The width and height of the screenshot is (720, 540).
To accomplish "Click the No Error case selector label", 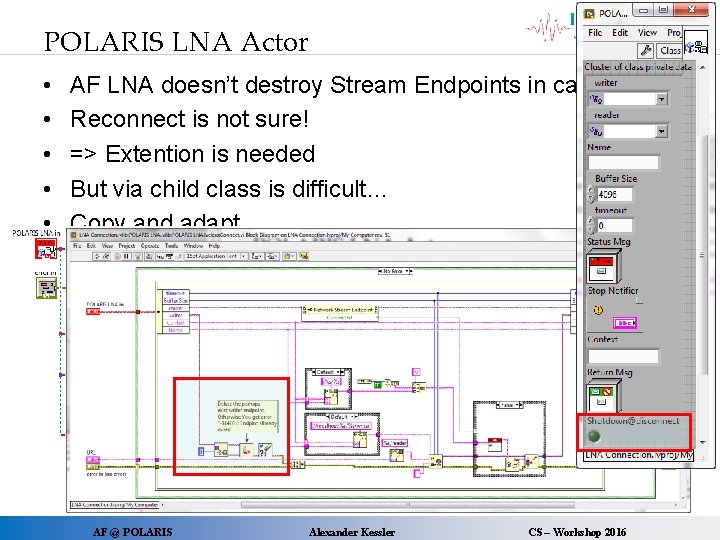I will tap(395, 271).
